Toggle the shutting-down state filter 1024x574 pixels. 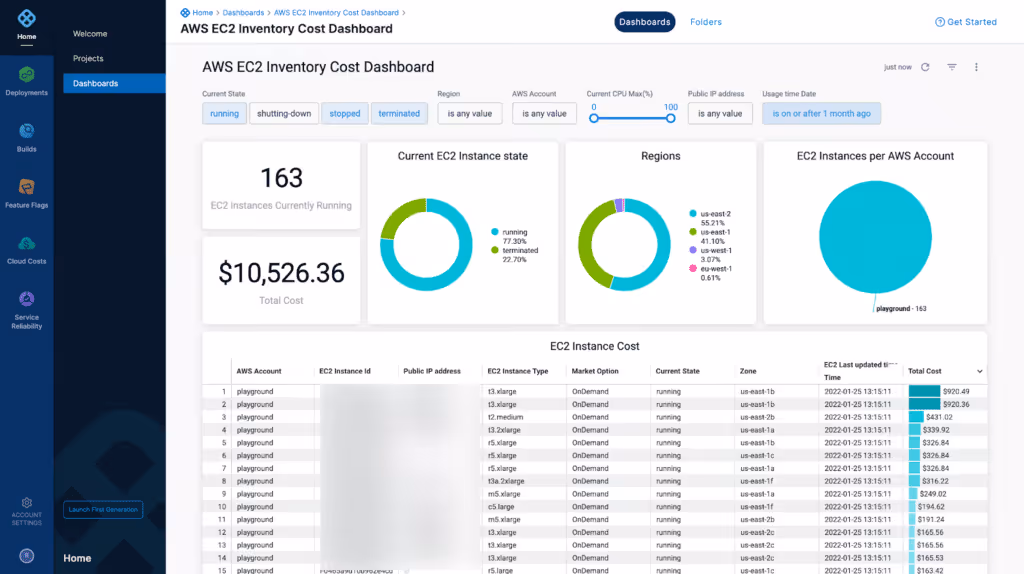point(284,114)
